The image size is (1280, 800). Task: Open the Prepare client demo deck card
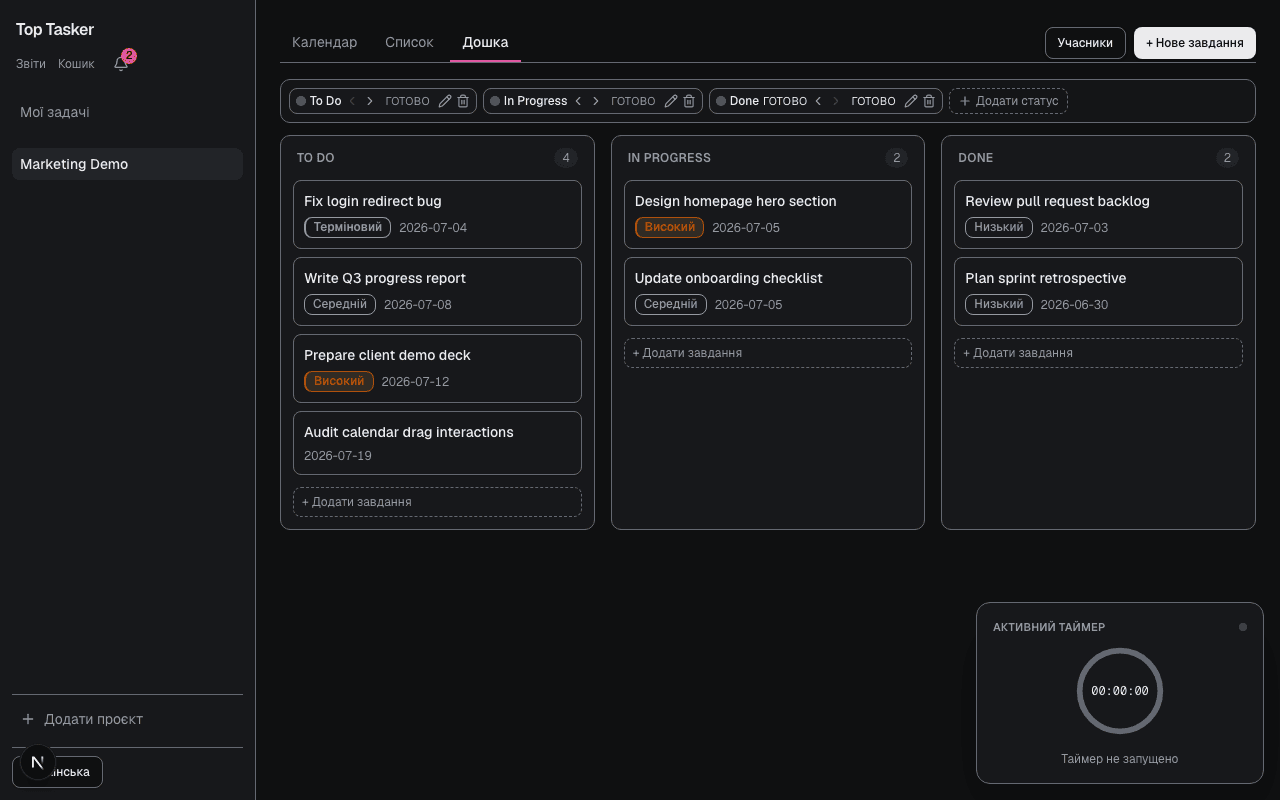[x=437, y=368]
